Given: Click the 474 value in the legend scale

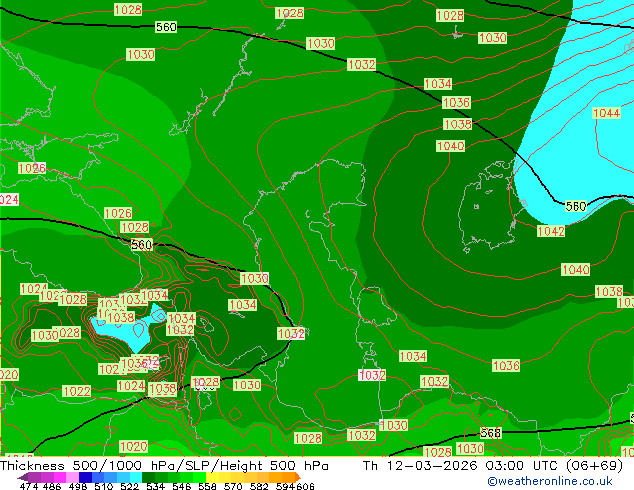Looking at the screenshot, I should click(29, 486).
